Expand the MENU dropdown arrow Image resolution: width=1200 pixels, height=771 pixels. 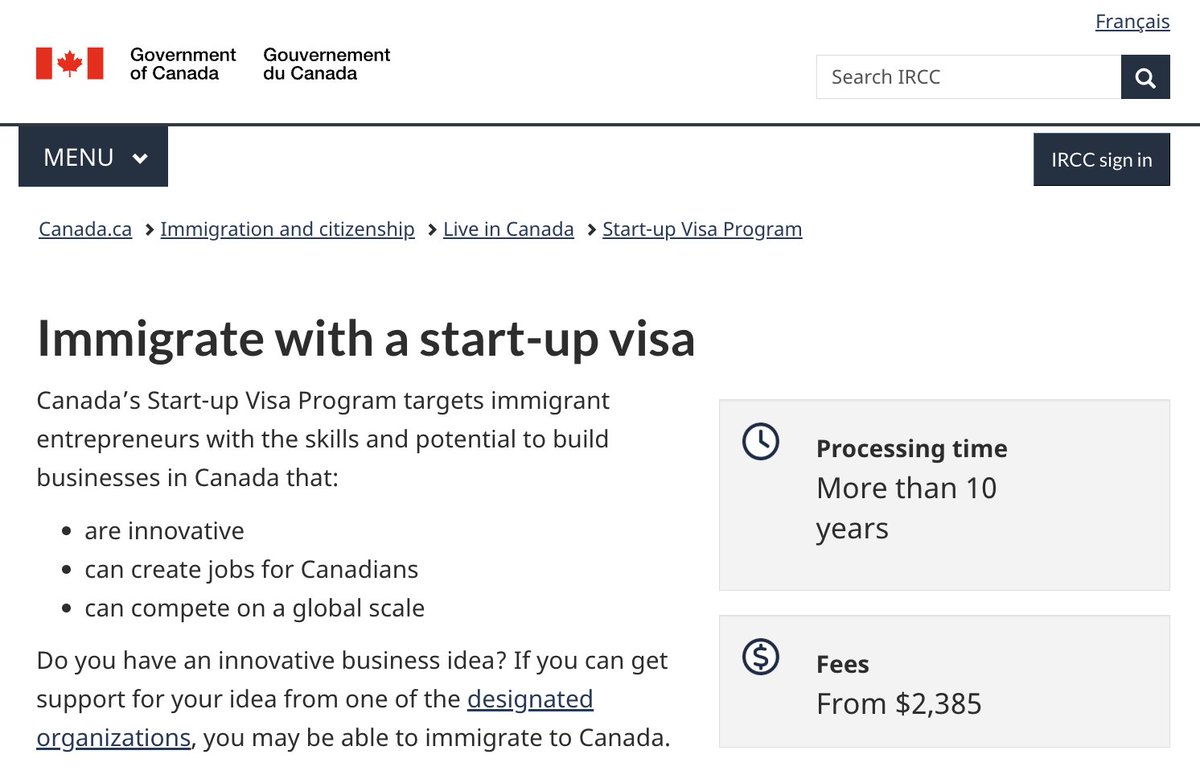pos(140,158)
